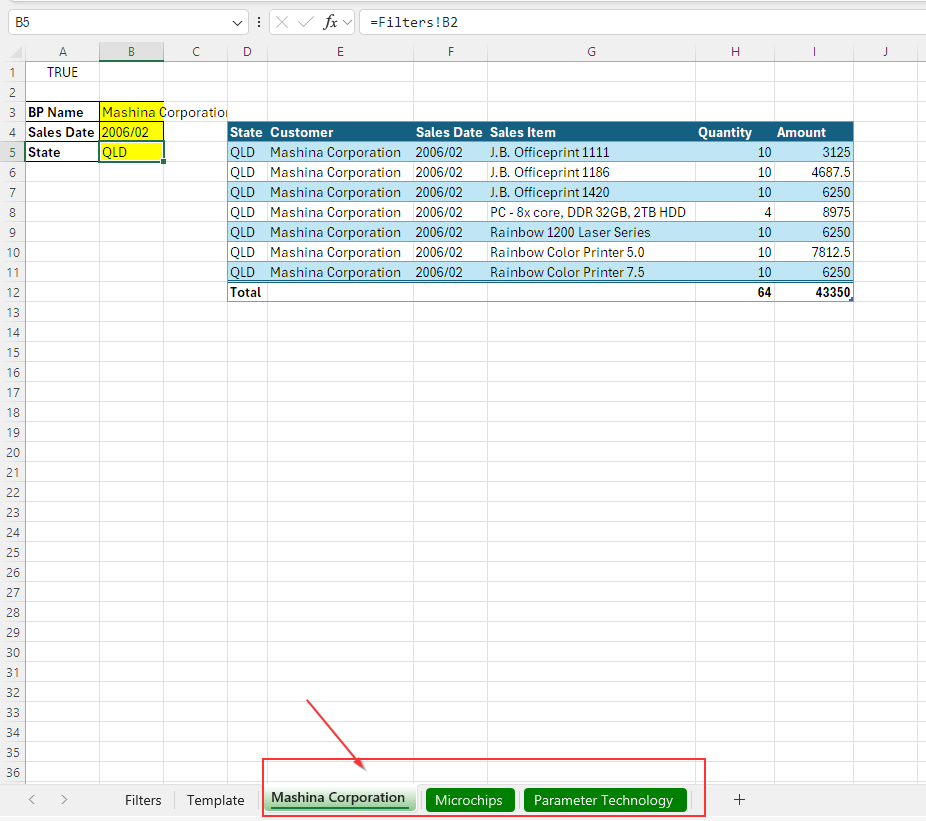Open the Name Box dropdown arrow
The width and height of the screenshot is (926, 821).
237,23
